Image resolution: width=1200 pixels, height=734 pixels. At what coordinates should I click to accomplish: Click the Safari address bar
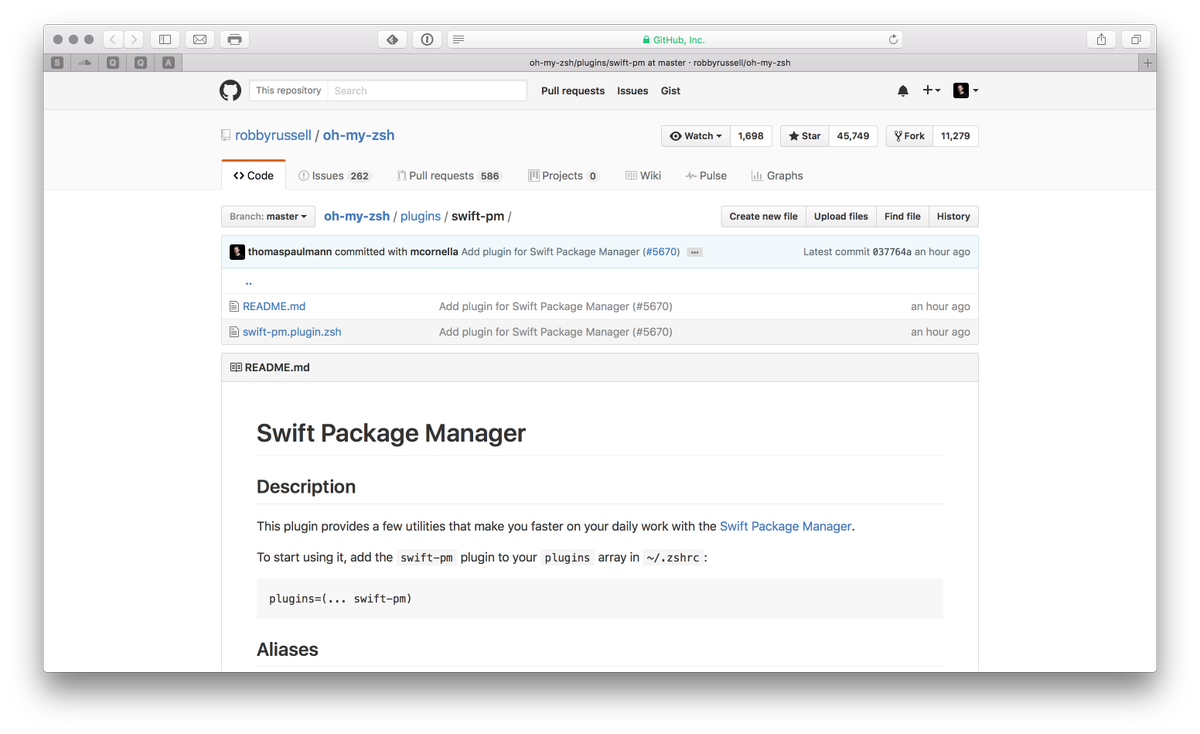675,39
